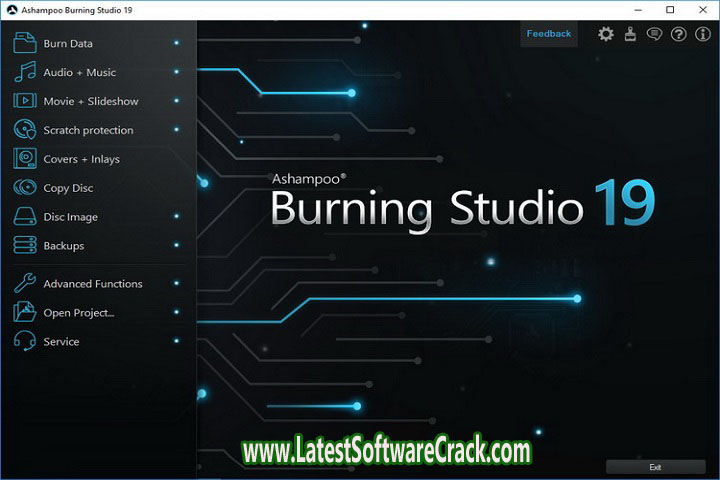The width and height of the screenshot is (720, 480).
Task: Expand Advanced Functions submenu dot
Action: point(176,283)
